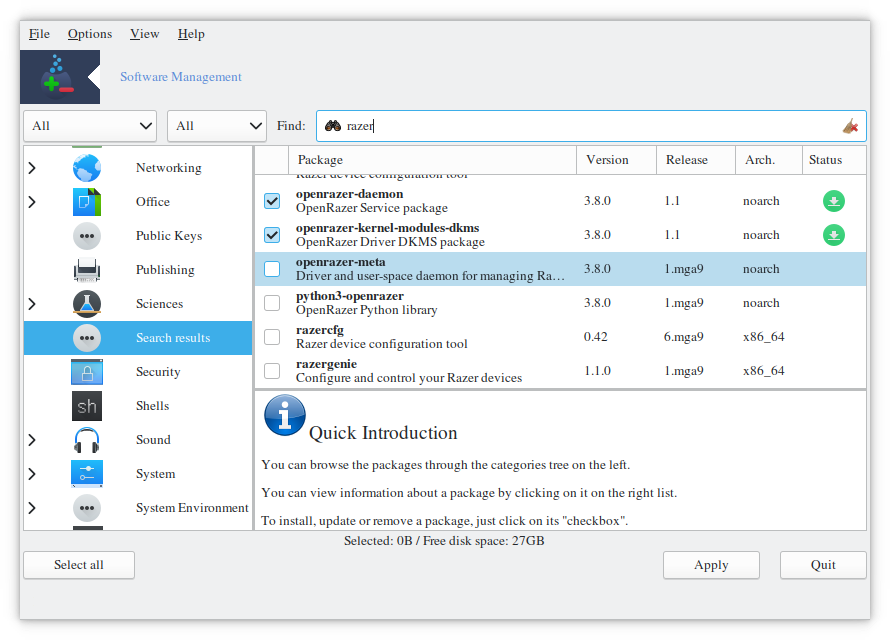Select the razercfg package name
Viewport: 890px width, 640px height.
pyautogui.click(x=320, y=330)
